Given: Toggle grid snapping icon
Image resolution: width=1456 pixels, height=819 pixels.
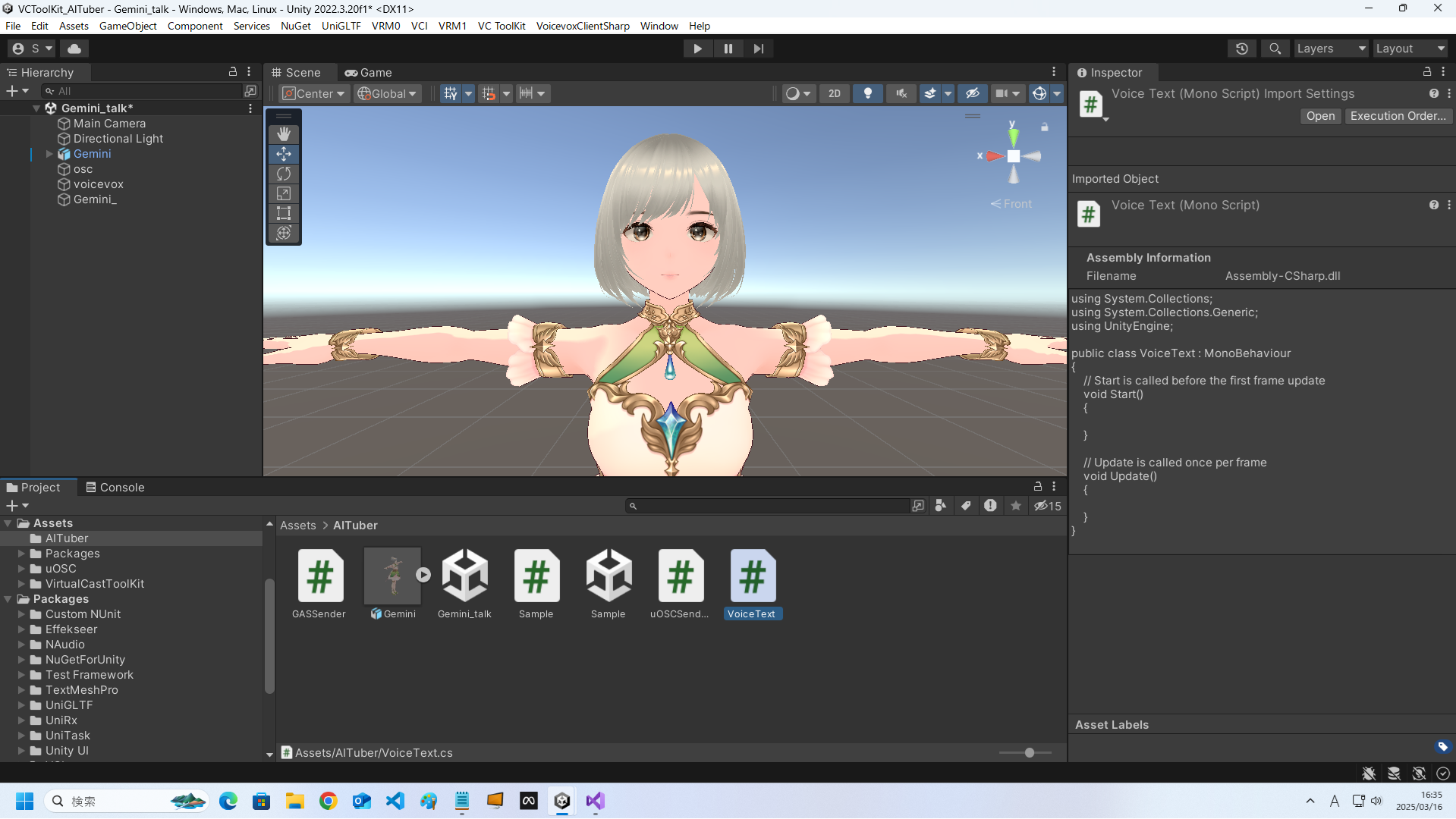Looking at the screenshot, I should tap(489, 93).
